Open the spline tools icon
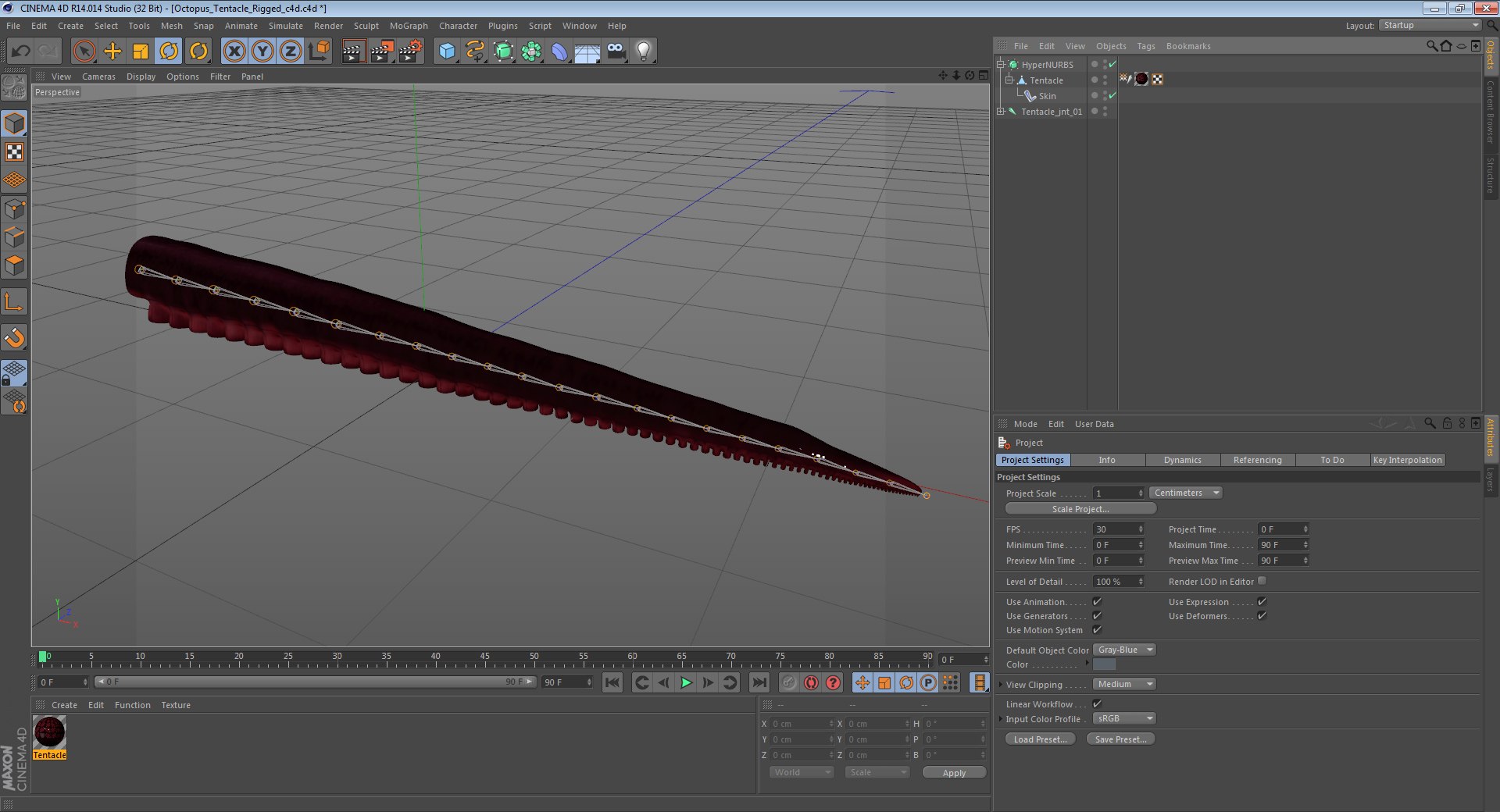 point(475,52)
